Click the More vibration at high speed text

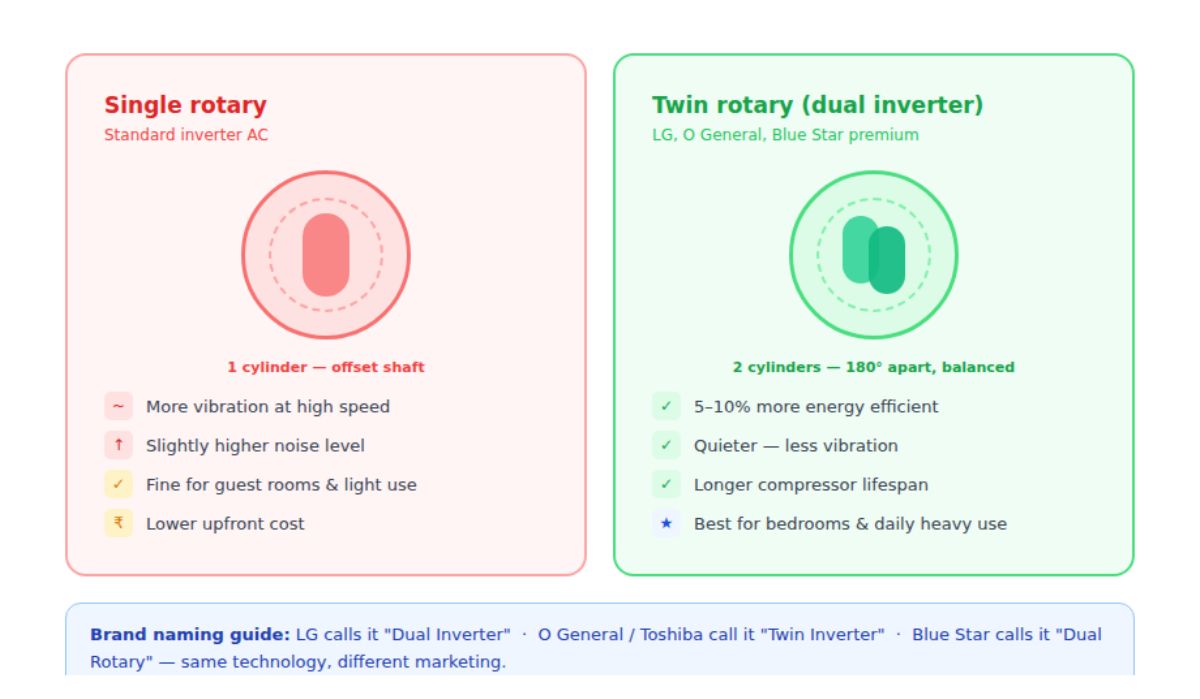268,407
